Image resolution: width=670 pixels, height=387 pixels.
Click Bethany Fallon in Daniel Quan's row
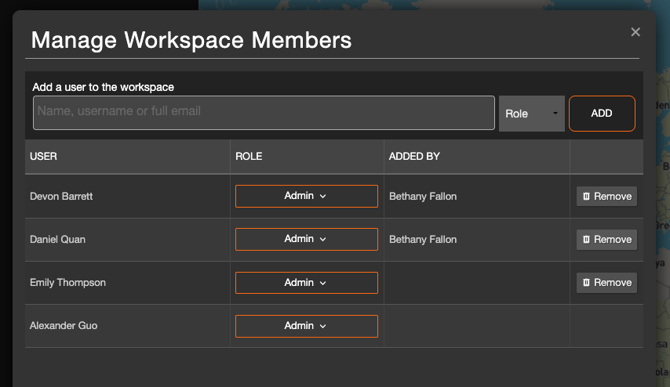(x=423, y=240)
